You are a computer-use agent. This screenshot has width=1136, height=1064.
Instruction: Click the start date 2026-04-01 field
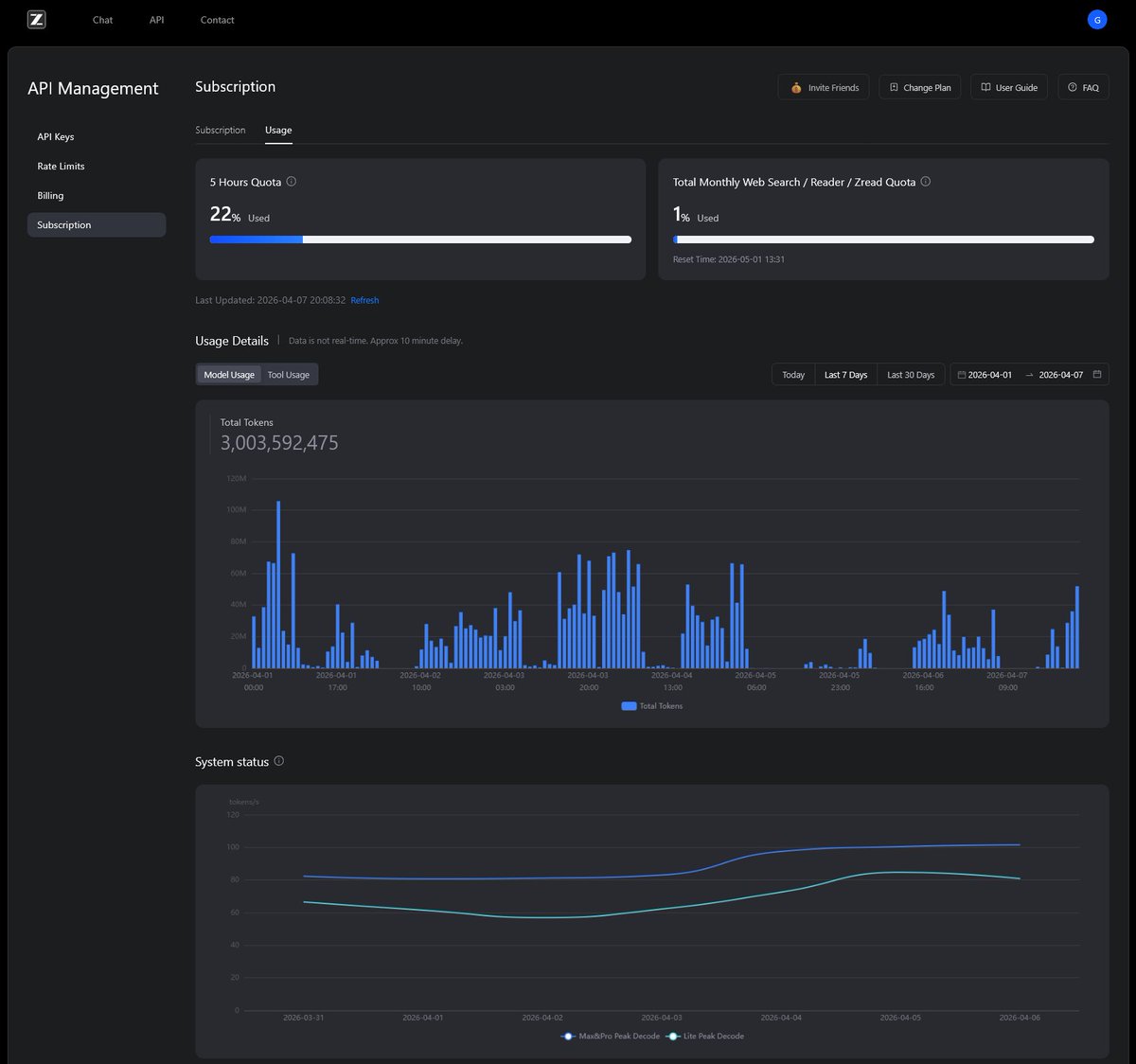(989, 375)
